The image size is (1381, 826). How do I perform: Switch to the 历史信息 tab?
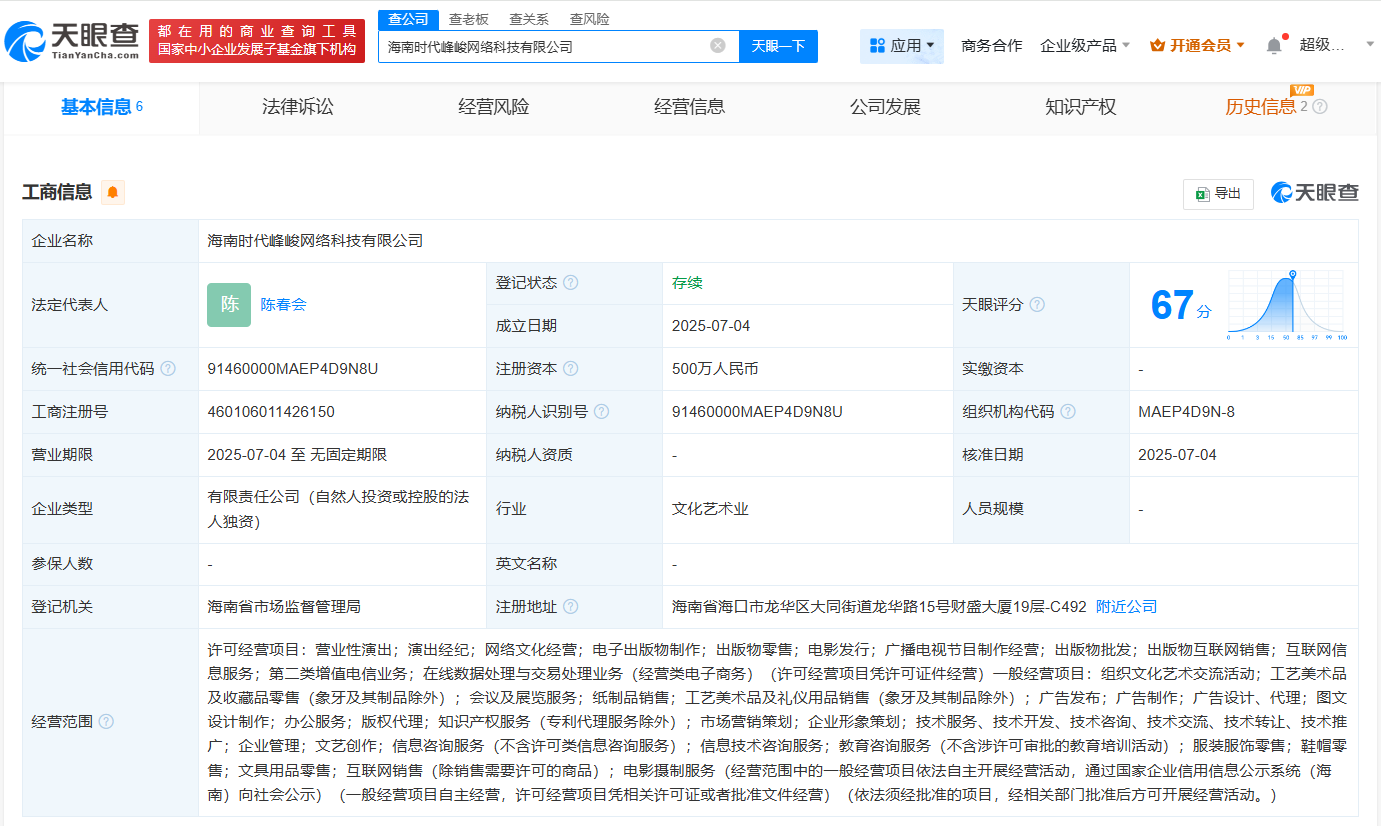[1260, 107]
